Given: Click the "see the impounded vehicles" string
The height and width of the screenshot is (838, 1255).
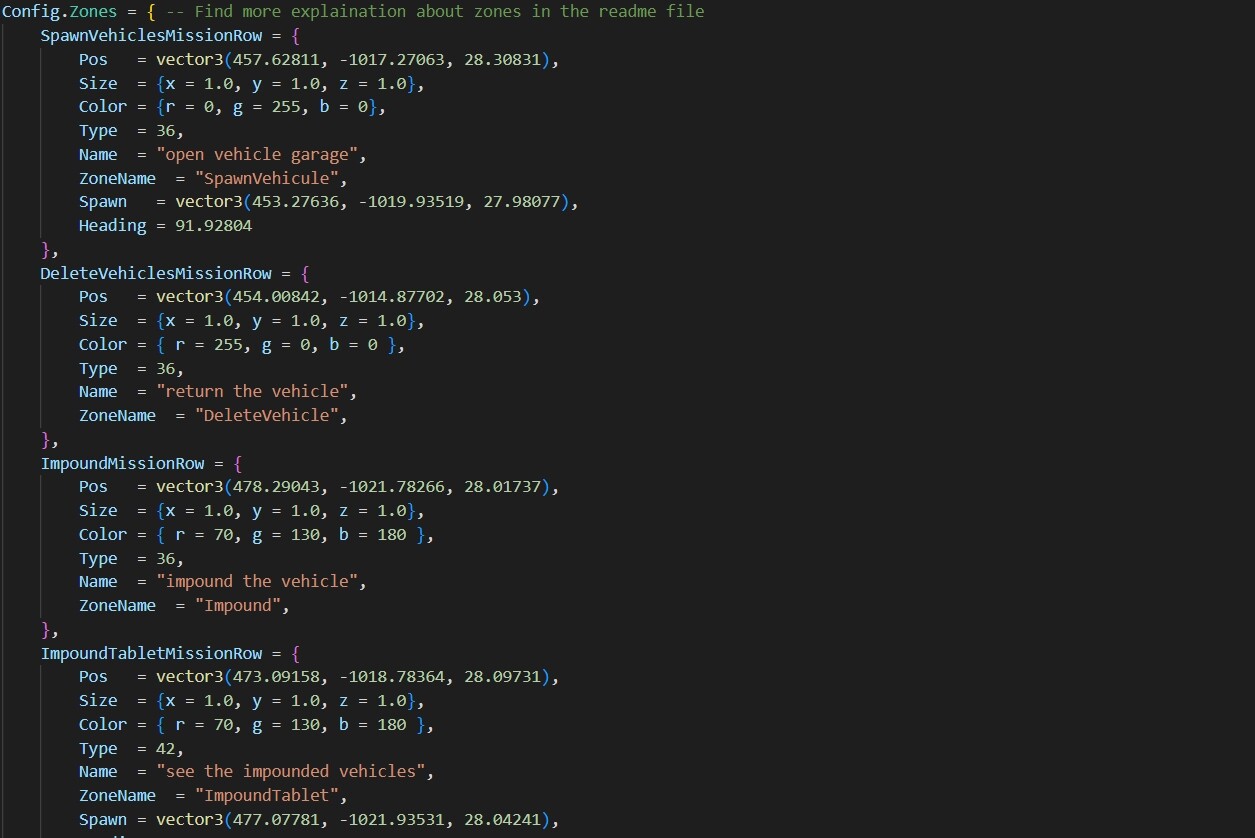Looking at the screenshot, I should 295,772.
